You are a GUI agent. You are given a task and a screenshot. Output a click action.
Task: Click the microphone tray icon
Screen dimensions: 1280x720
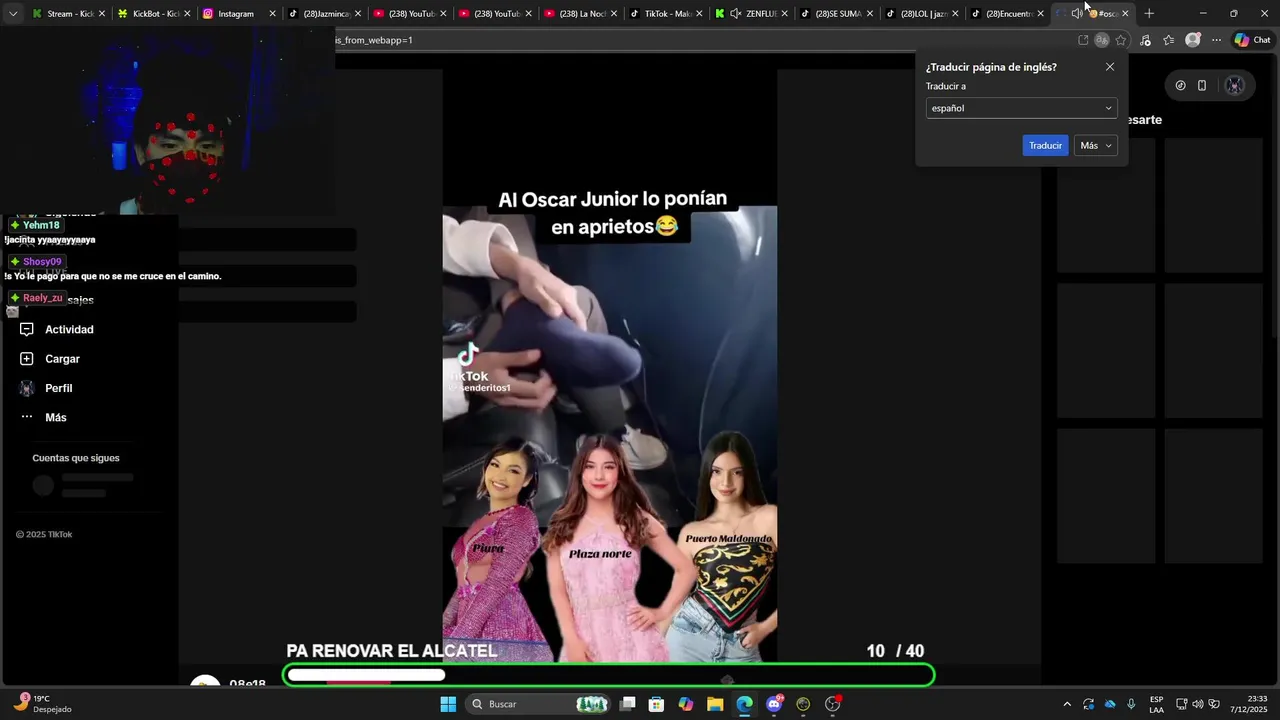[x=1131, y=704]
